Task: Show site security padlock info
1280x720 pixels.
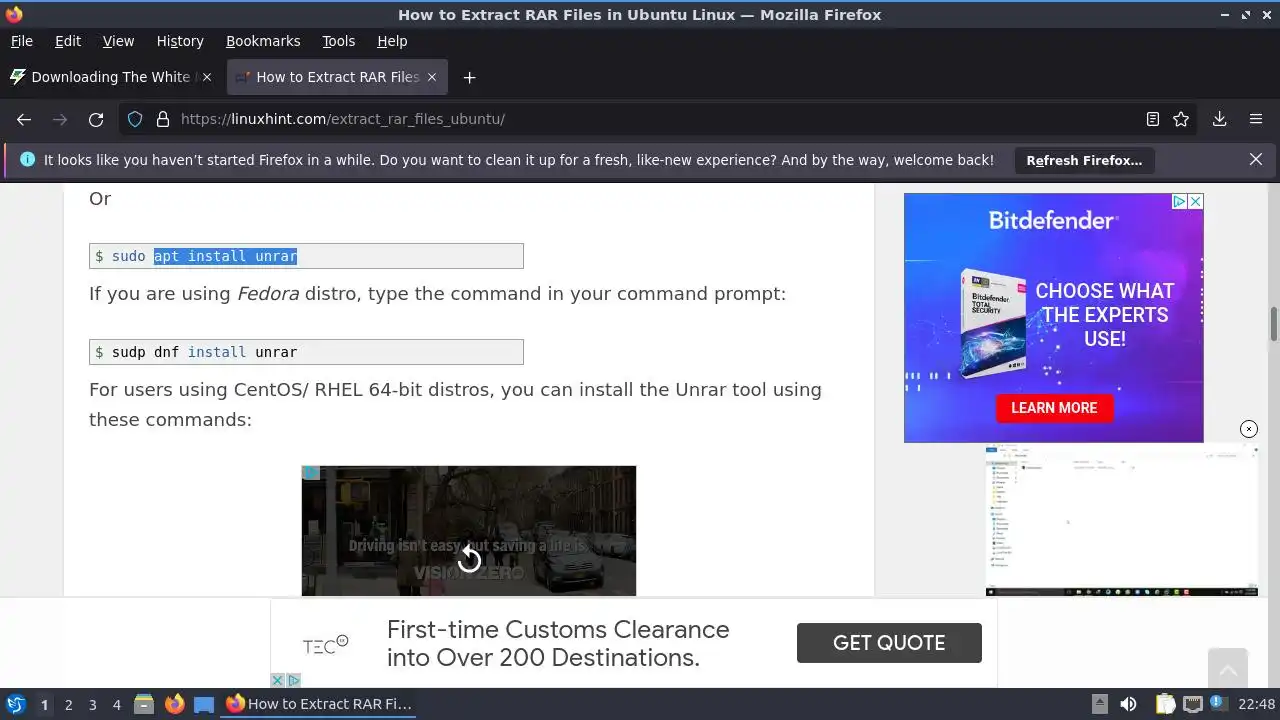Action: point(163,119)
